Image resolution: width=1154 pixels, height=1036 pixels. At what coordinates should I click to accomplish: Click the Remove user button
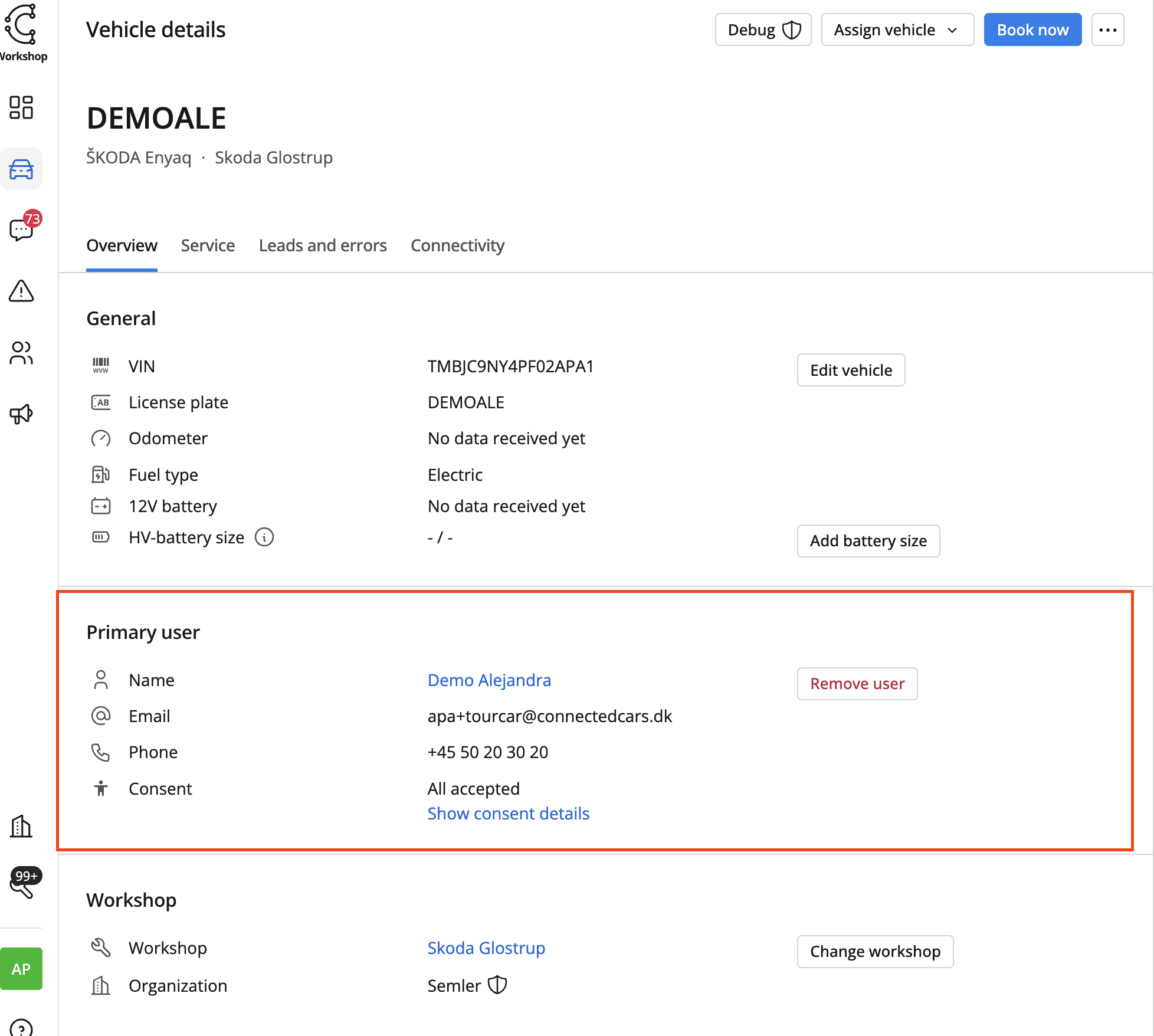pos(857,684)
